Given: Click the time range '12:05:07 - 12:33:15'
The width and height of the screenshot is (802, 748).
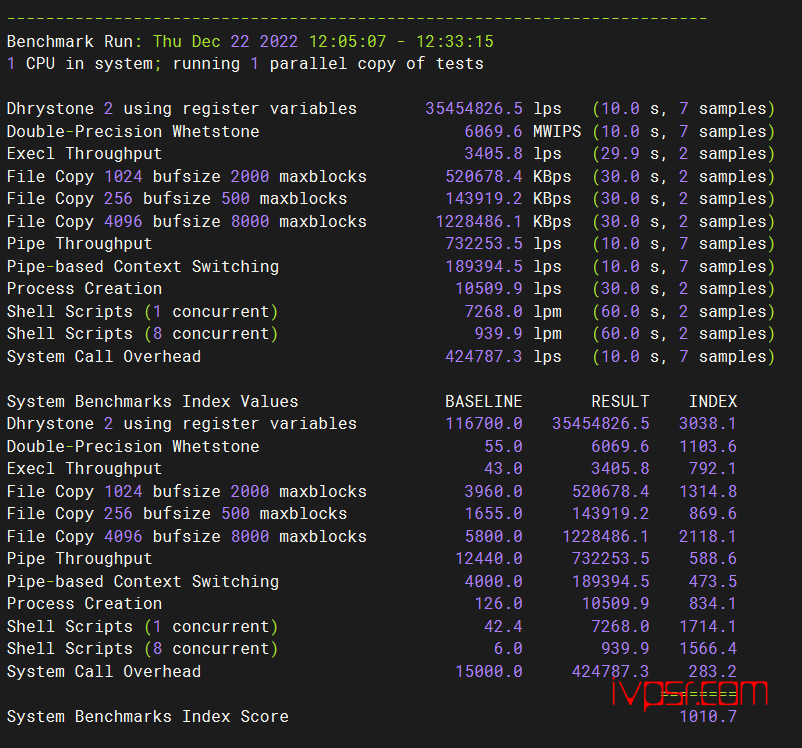Looking at the screenshot, I should click(x=402, y=41).
